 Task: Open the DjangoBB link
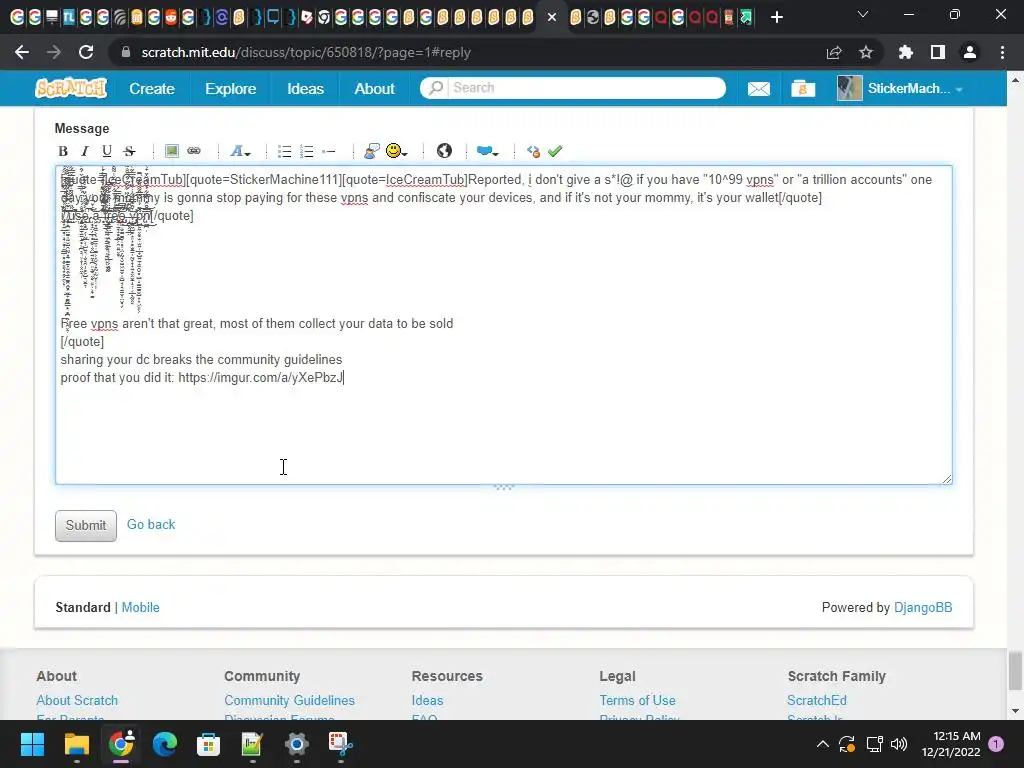point(923,607)
